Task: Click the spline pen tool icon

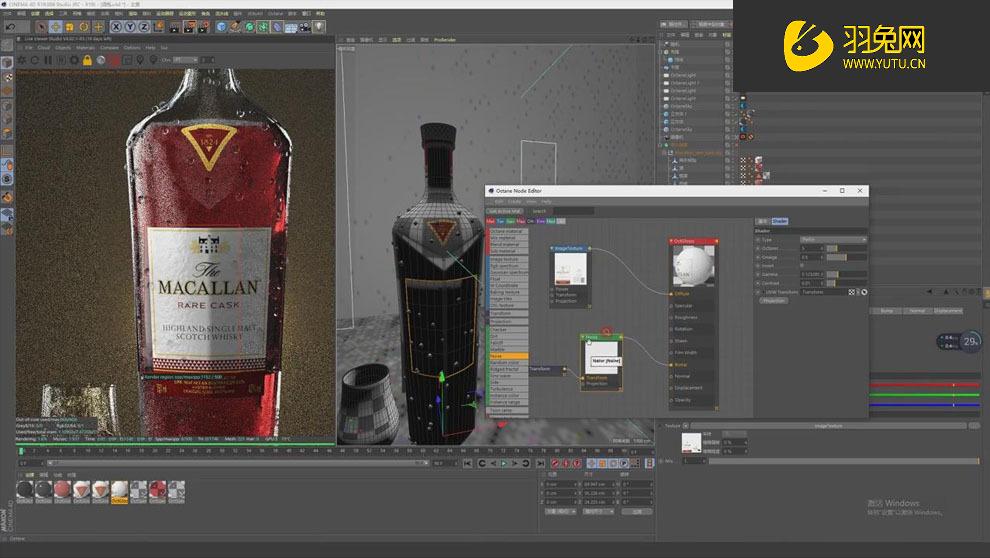Action: (x=235, y=27)
